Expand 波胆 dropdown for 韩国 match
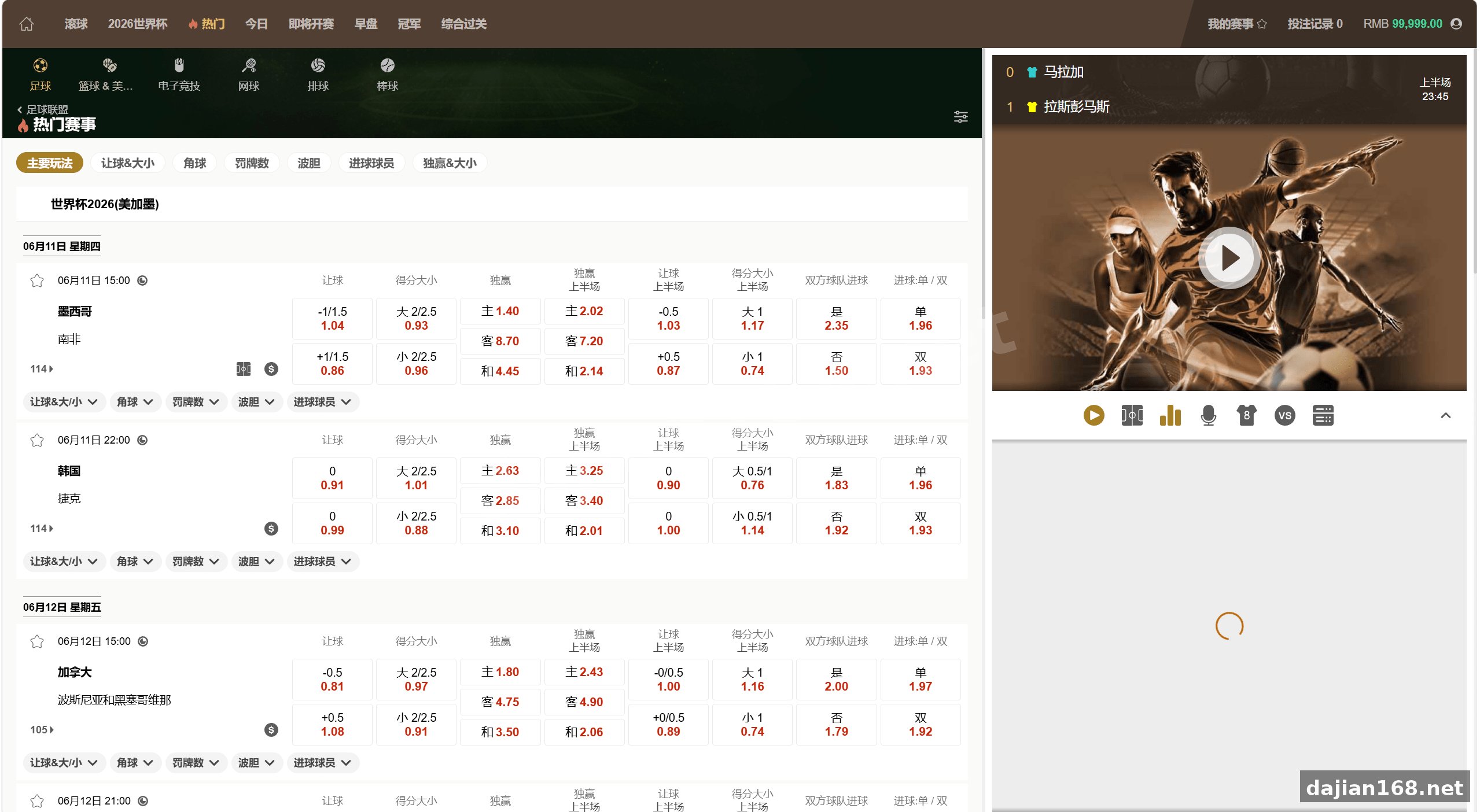This screenshot has height=812, width=1480. tap(256, 562)
